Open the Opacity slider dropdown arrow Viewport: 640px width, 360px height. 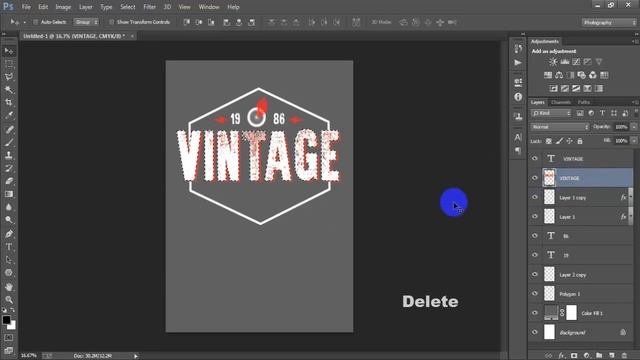tap(634, 127)
